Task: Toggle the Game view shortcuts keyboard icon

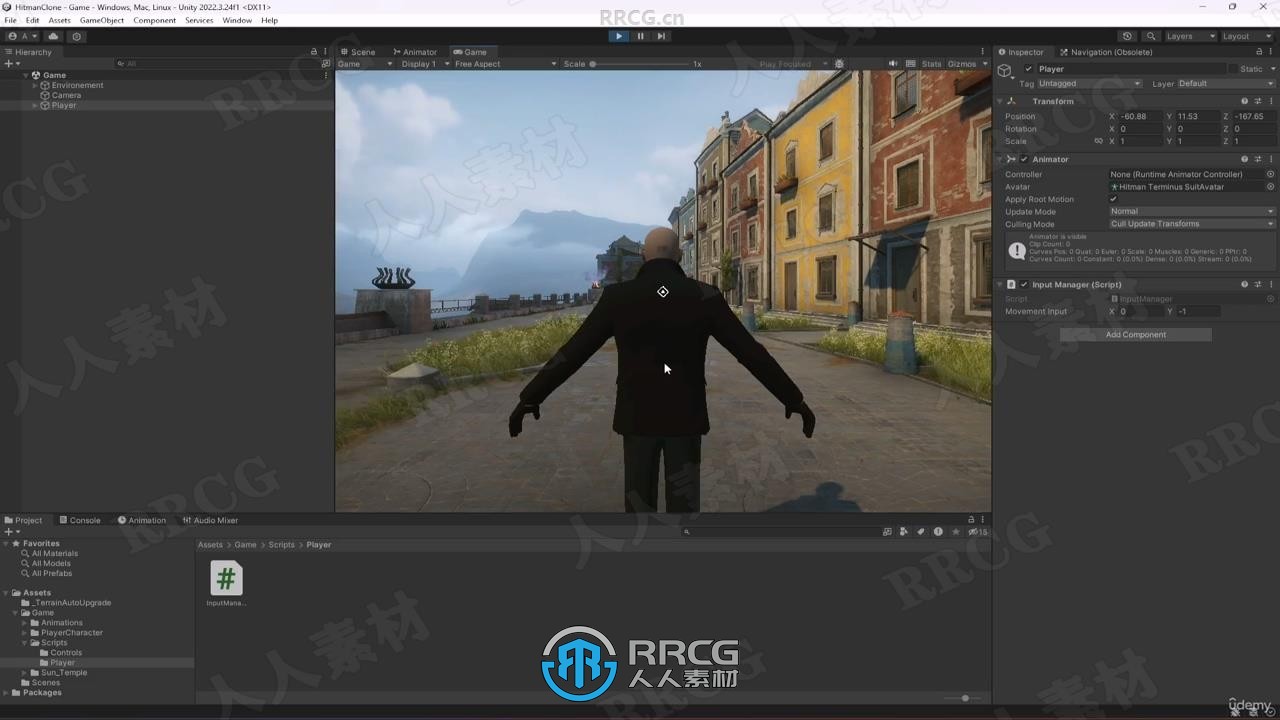Action: [911, 64]
